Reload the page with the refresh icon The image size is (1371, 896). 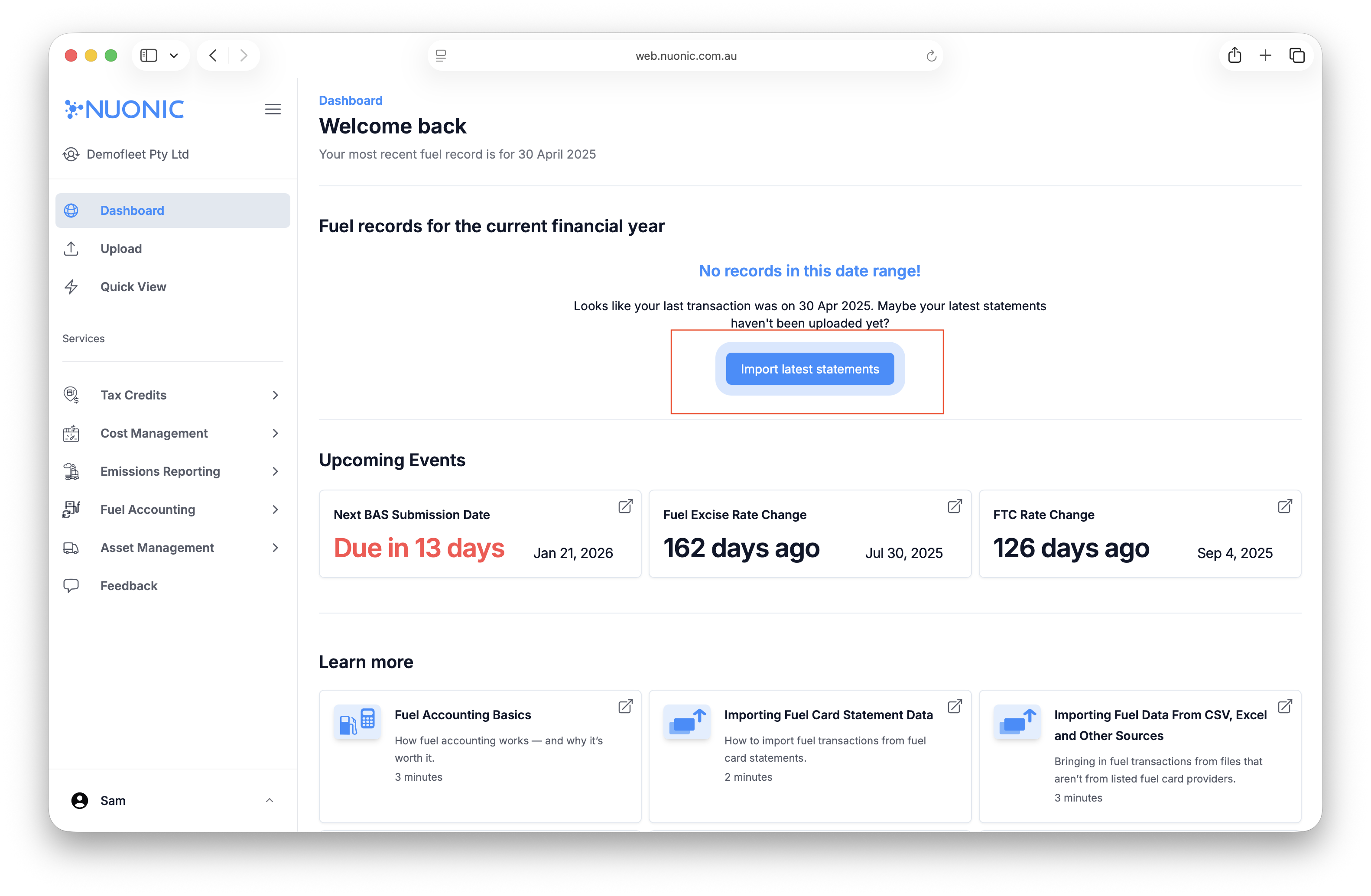coord(931,56)
